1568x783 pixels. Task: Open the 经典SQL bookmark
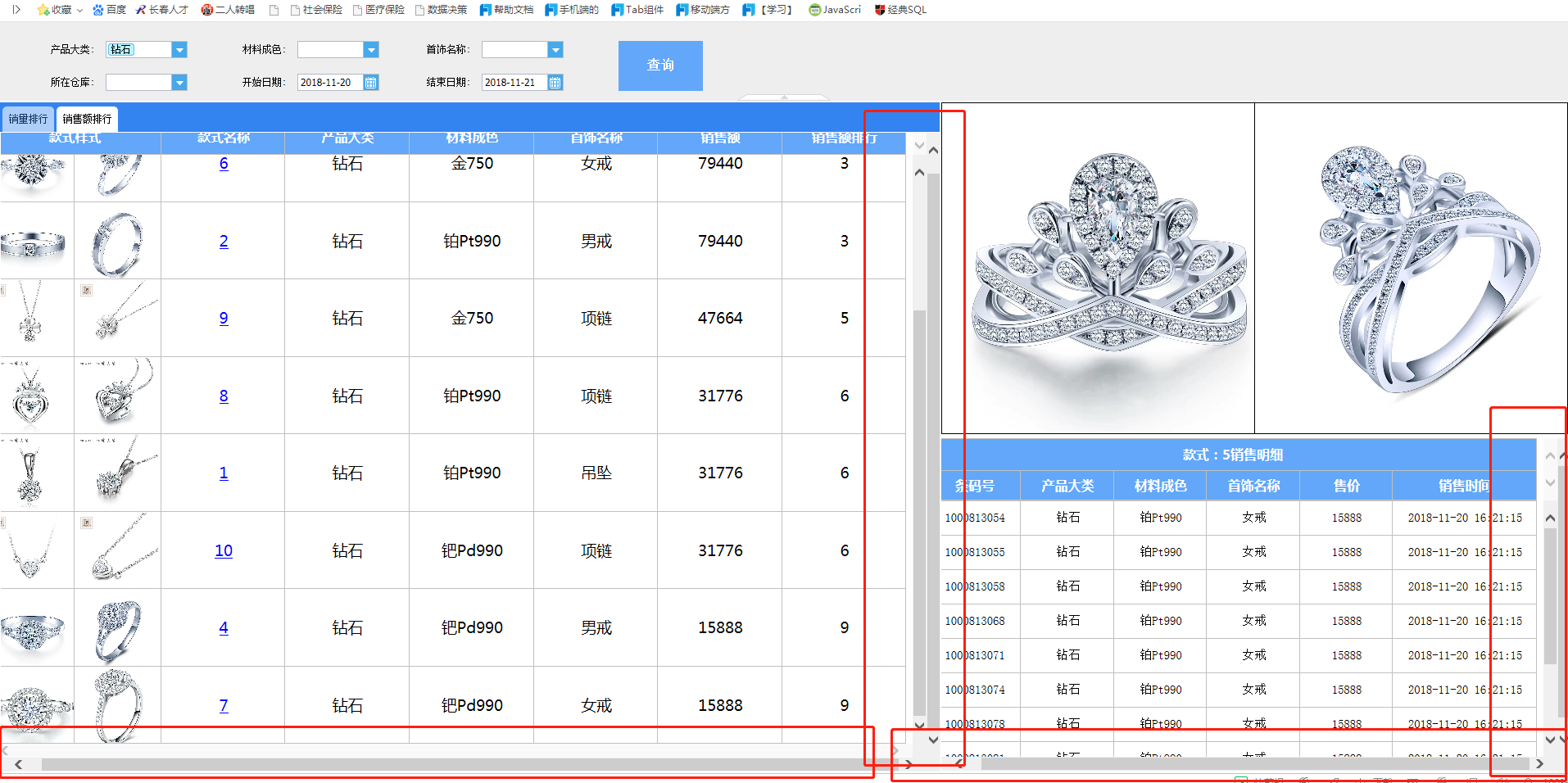900,10
